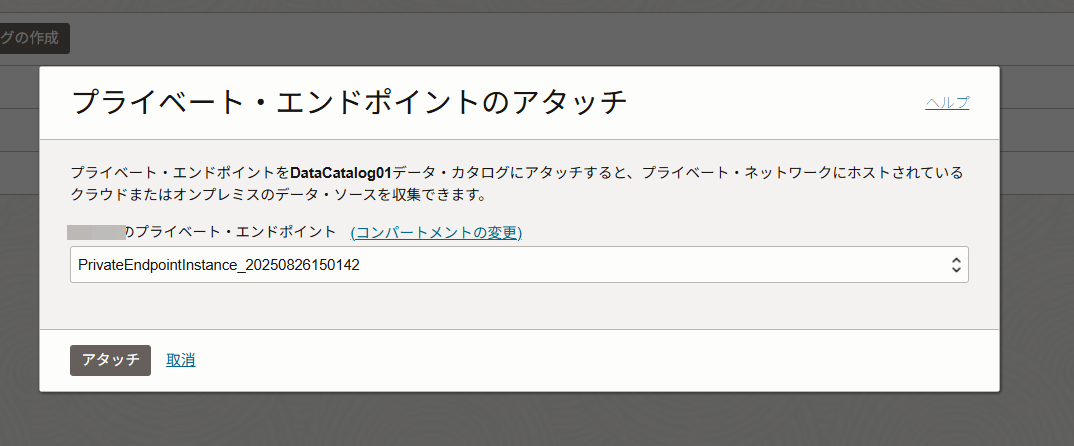1074x446 pixels.
Task: Click the up-down arrow icon of the dropdown
Action: [x=956, y=265]
